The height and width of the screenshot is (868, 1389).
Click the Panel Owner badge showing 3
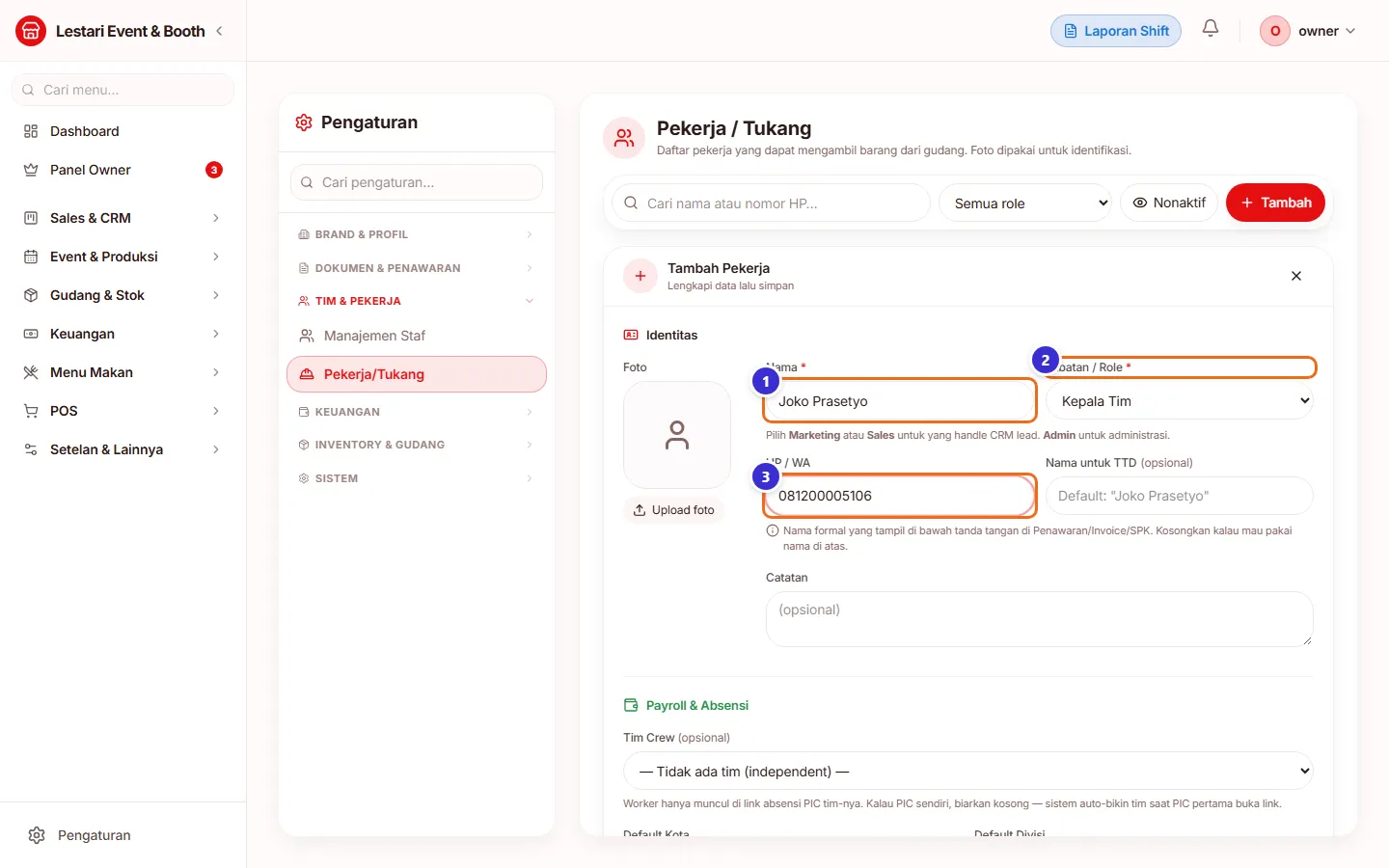point(214,170)
